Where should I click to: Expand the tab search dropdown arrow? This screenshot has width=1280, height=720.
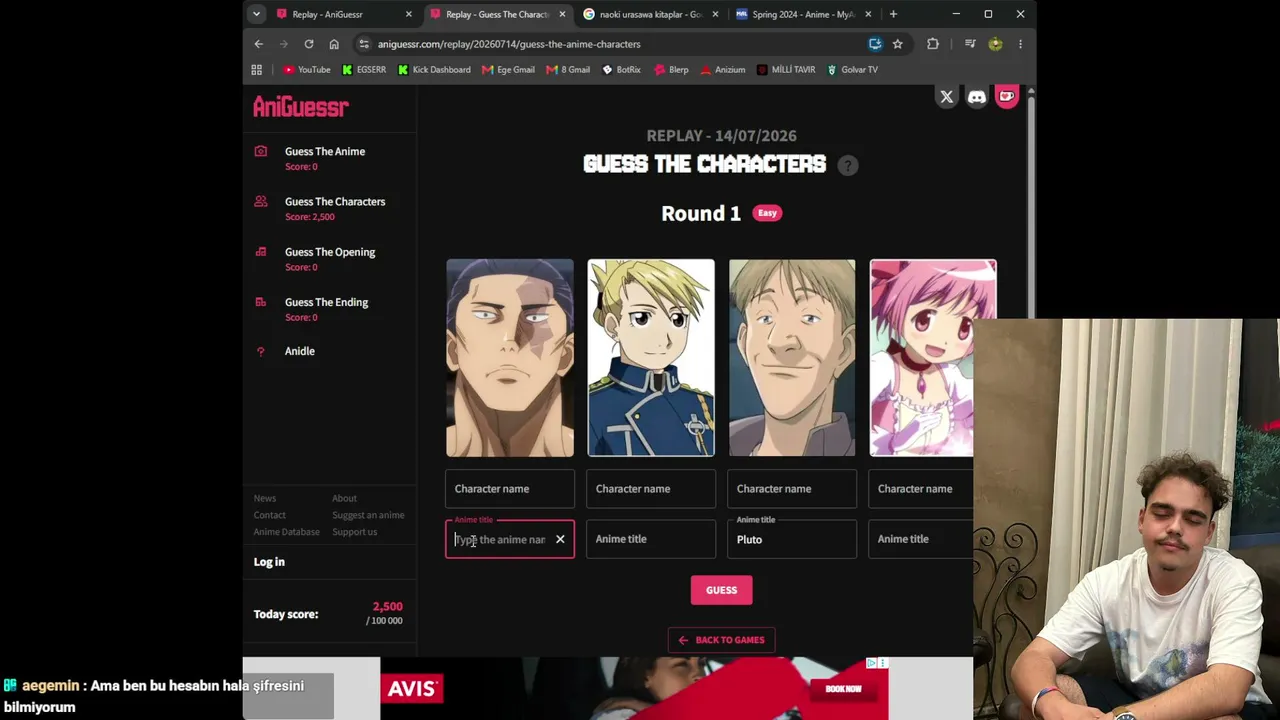257,14
